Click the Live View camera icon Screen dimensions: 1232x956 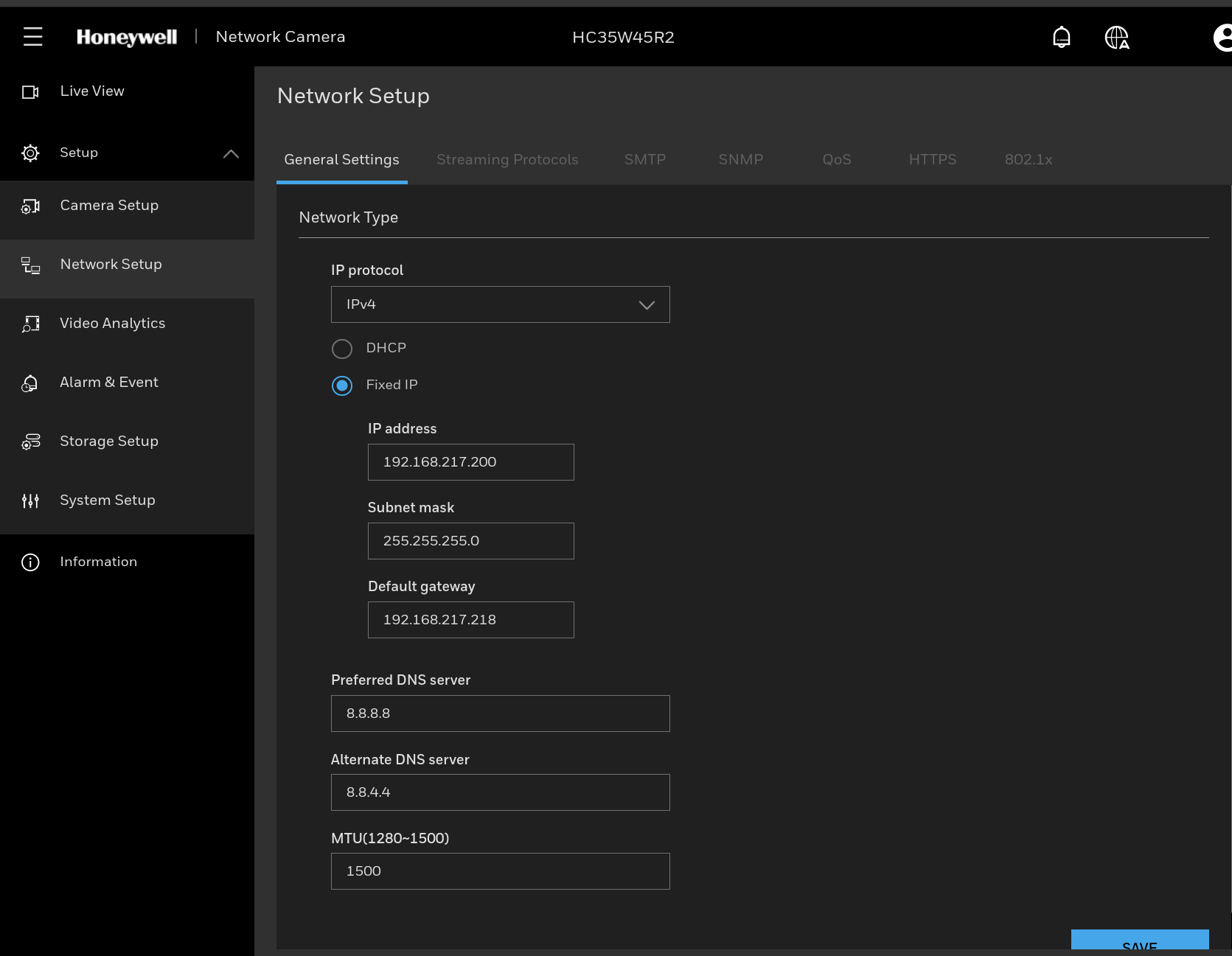[x=30, y=91]
